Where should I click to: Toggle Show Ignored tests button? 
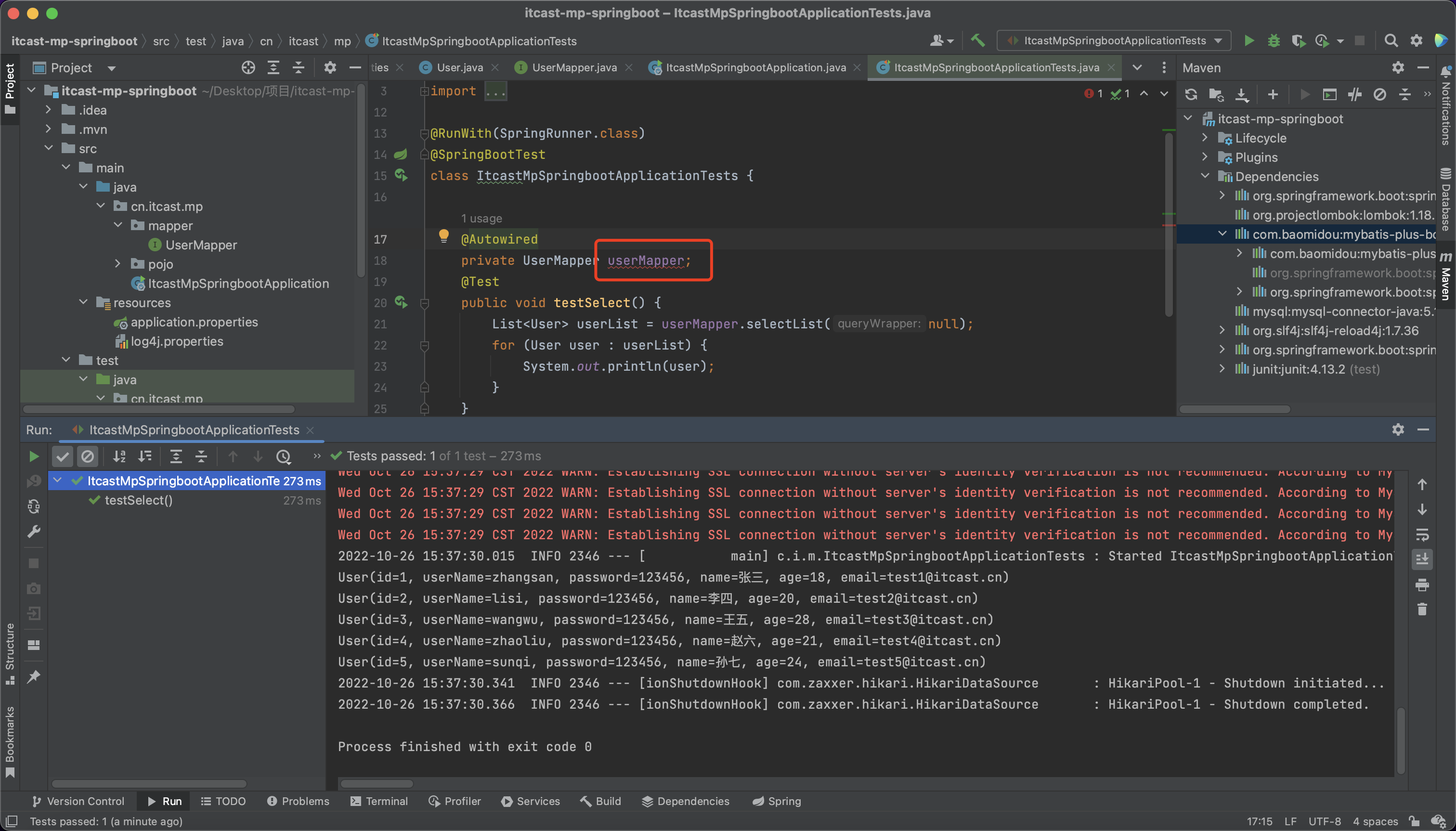[87, 456]
